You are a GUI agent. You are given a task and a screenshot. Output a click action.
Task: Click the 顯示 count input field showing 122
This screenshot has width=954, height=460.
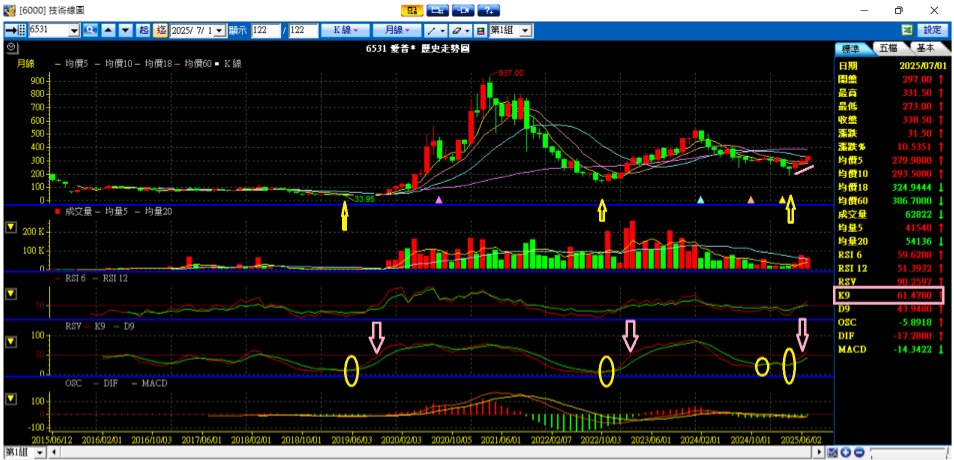pos(265,31)
